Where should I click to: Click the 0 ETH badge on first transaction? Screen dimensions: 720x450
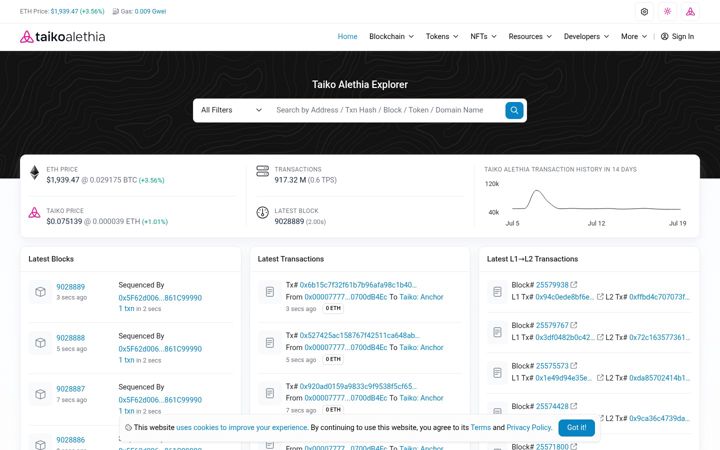pos(333,308)
